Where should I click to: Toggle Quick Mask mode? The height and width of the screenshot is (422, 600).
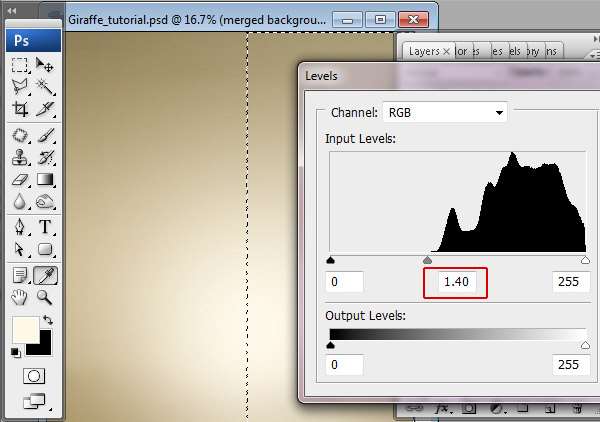pos(34,376)
